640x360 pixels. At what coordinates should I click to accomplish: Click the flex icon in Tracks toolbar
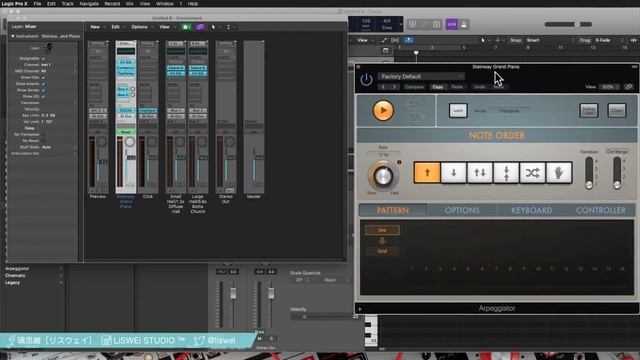click(395, 40)
